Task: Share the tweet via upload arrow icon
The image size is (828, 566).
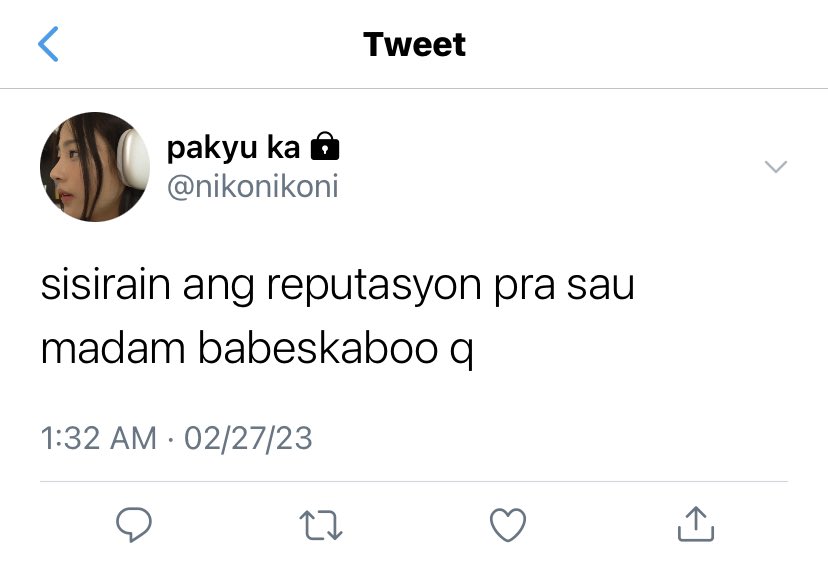Action: [x=696, y=524]
